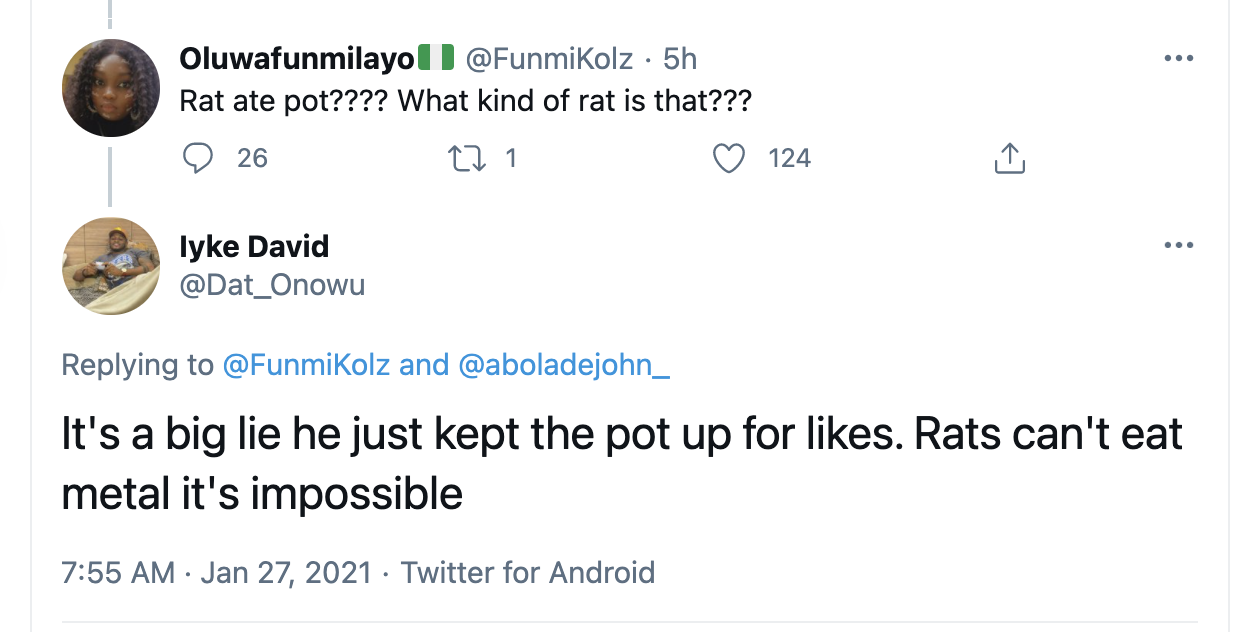The image size is (1236, 632).
Task: Click the Oluwafunmilayo display name
Action: coord(296,59)
